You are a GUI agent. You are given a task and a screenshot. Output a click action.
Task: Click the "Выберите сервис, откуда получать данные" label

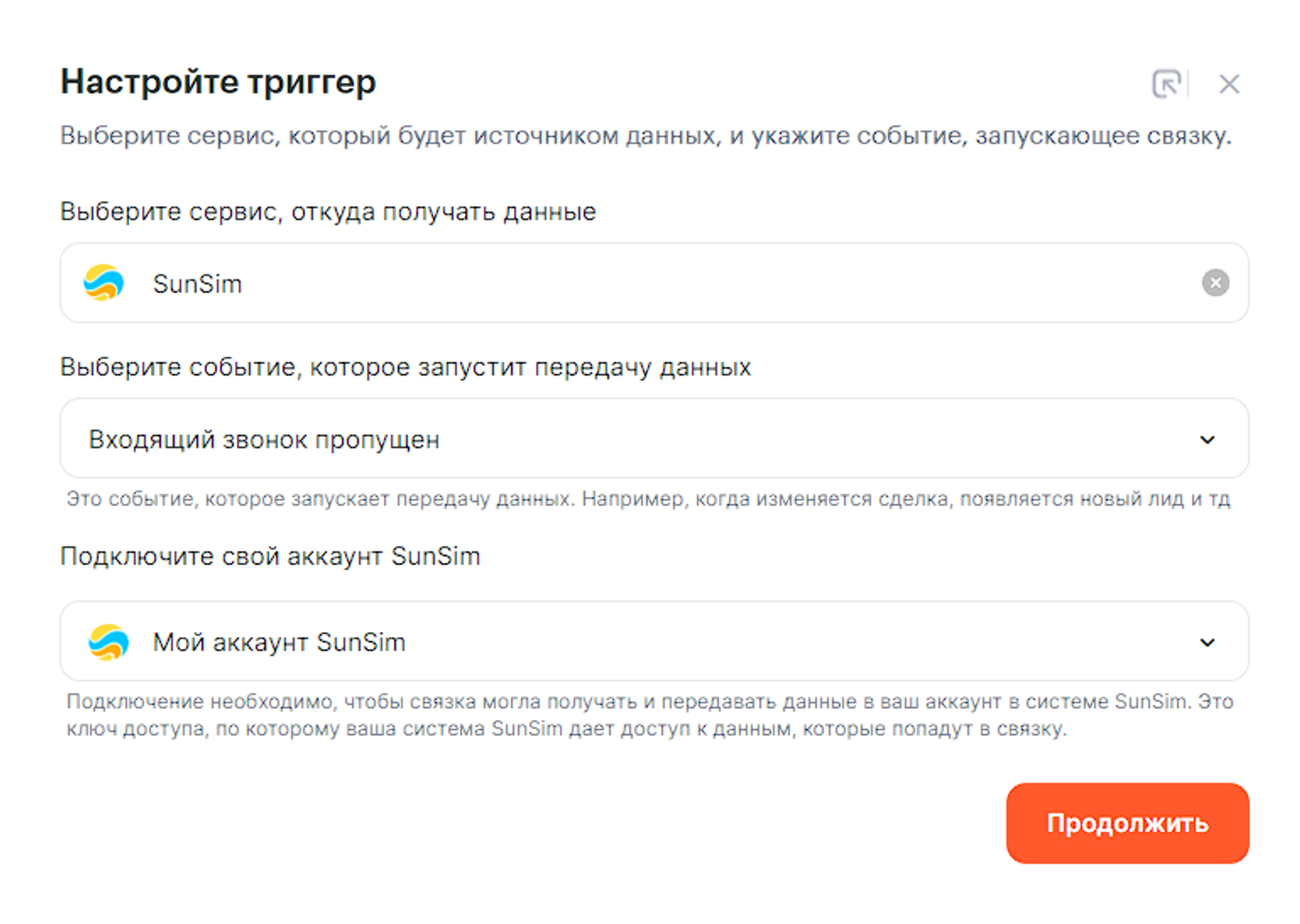click(328, 212)
